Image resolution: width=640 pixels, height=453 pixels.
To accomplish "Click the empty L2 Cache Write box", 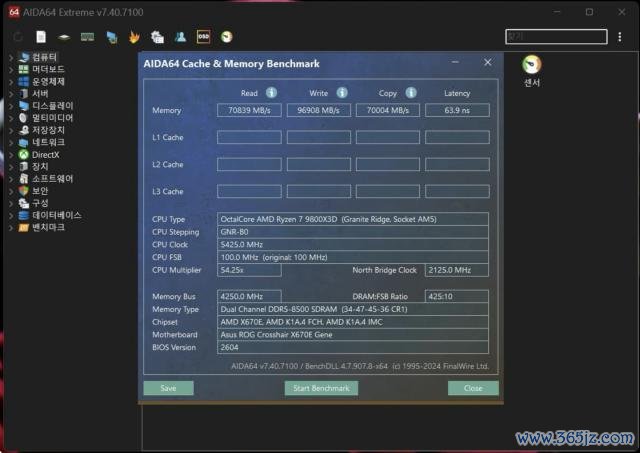I will point(318,164).
